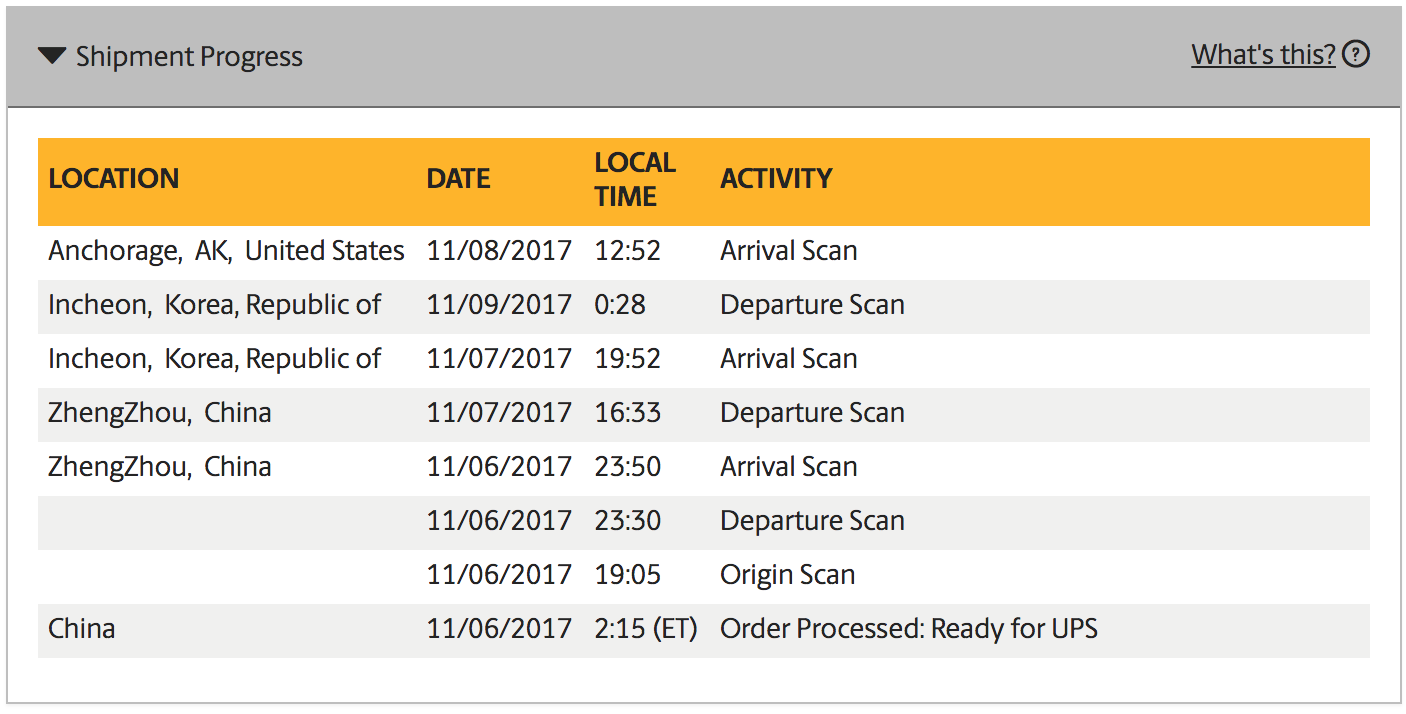Click the Anchorage, AK, United States cell
This screenshot has height=714, width=1406.
(x=226, y=251)
